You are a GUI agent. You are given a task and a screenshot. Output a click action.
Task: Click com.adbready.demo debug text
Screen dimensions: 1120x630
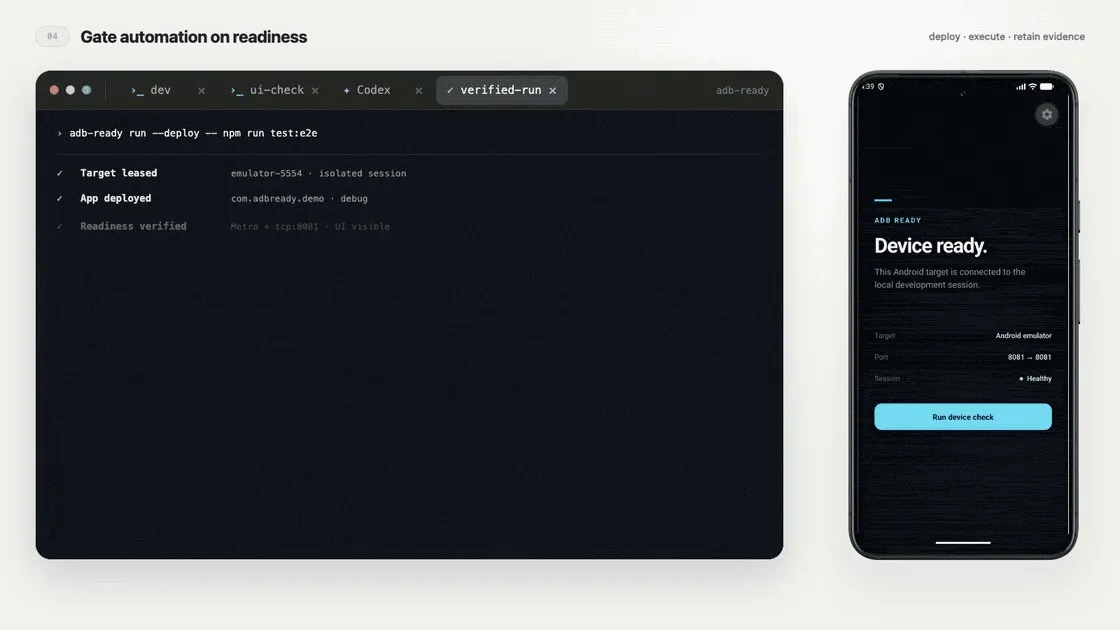(299, 199)
